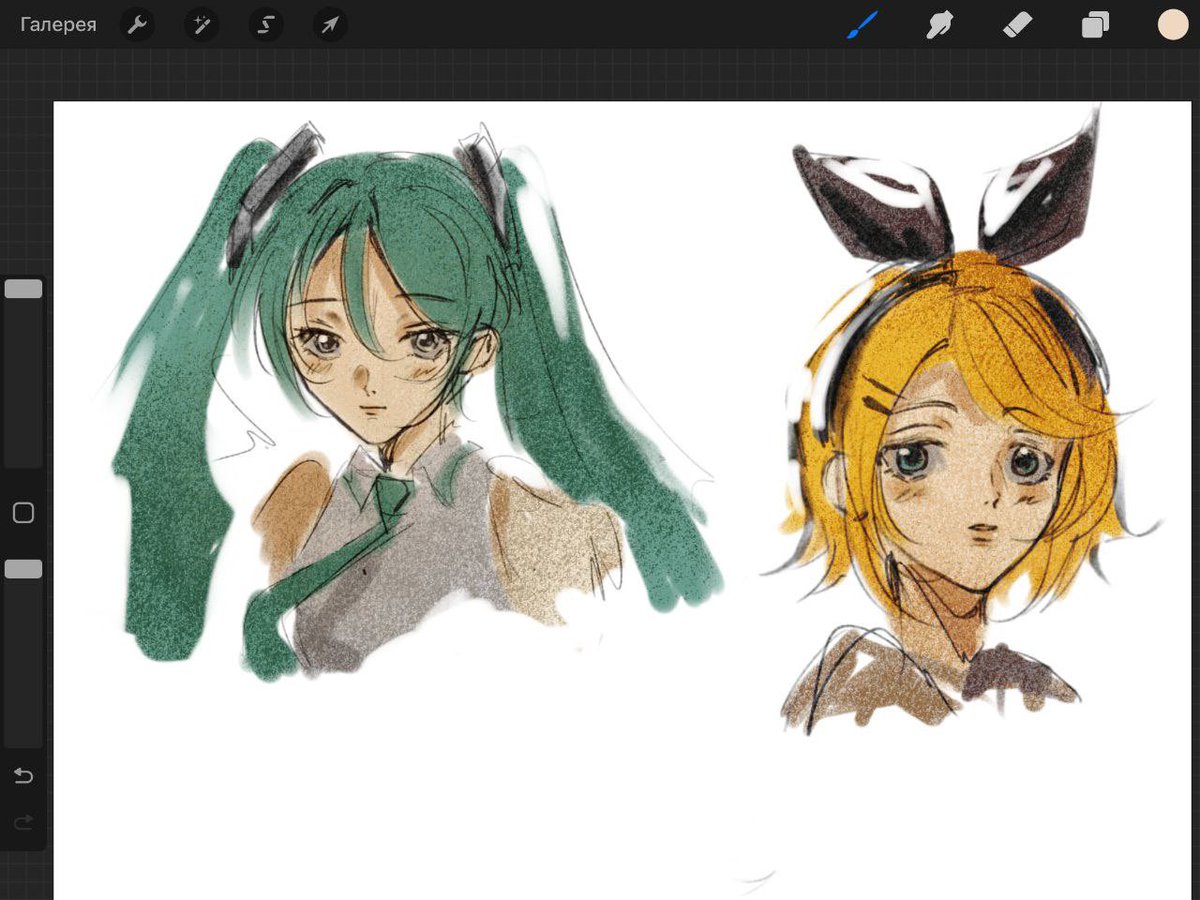Activate the Selection tool (S icon)
This screenshot has width=1200, height=900.
(x=265, y=25)
